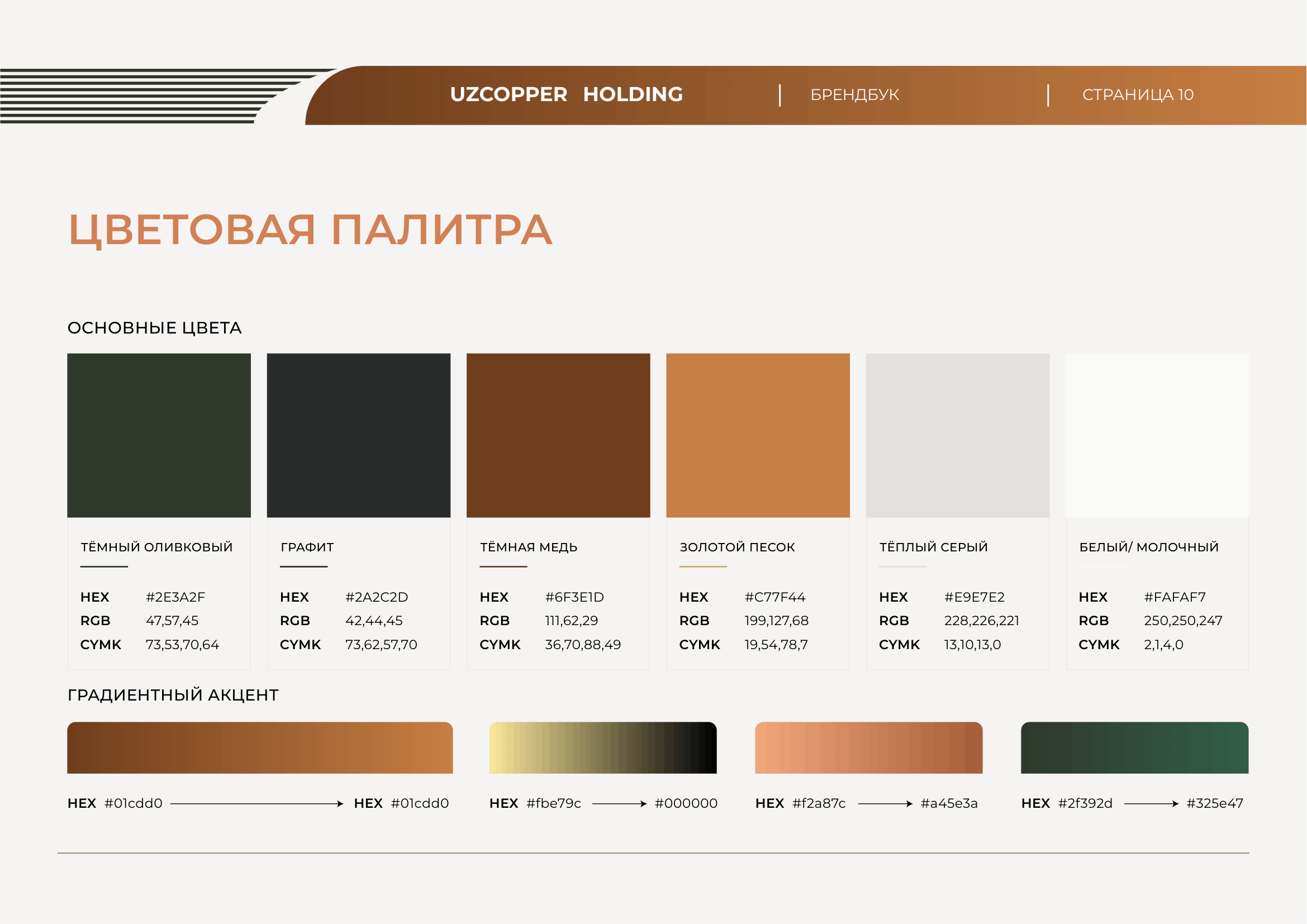Click the ЦВЕТОВАЯ ПАЛИТРА heading
The image size is (1307, 924).
click(311, 230)
